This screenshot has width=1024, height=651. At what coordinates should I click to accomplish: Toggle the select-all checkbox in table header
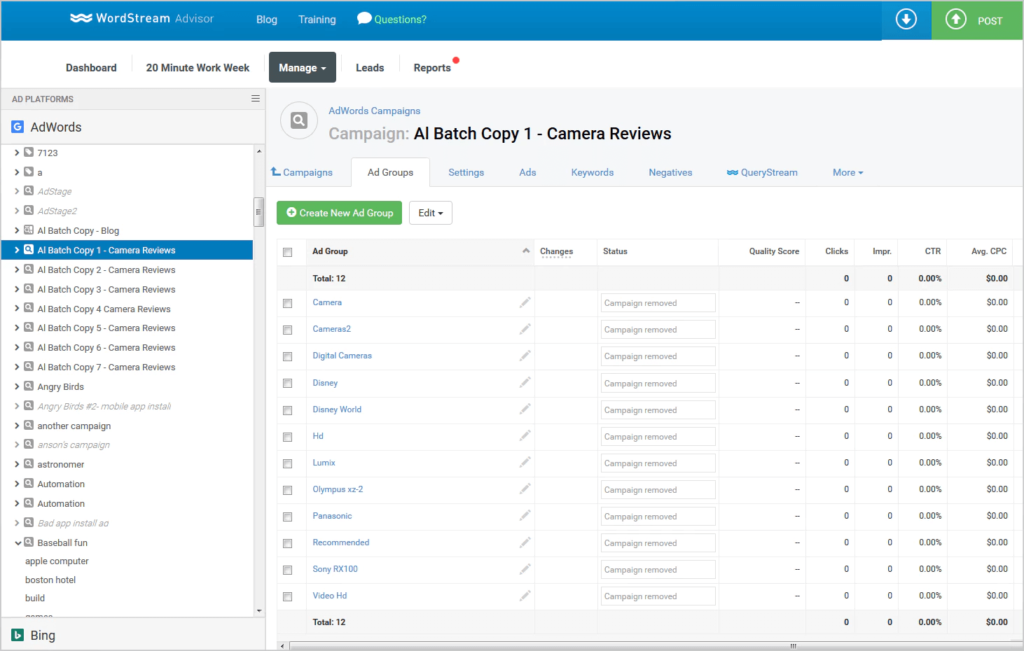point(288,252)
